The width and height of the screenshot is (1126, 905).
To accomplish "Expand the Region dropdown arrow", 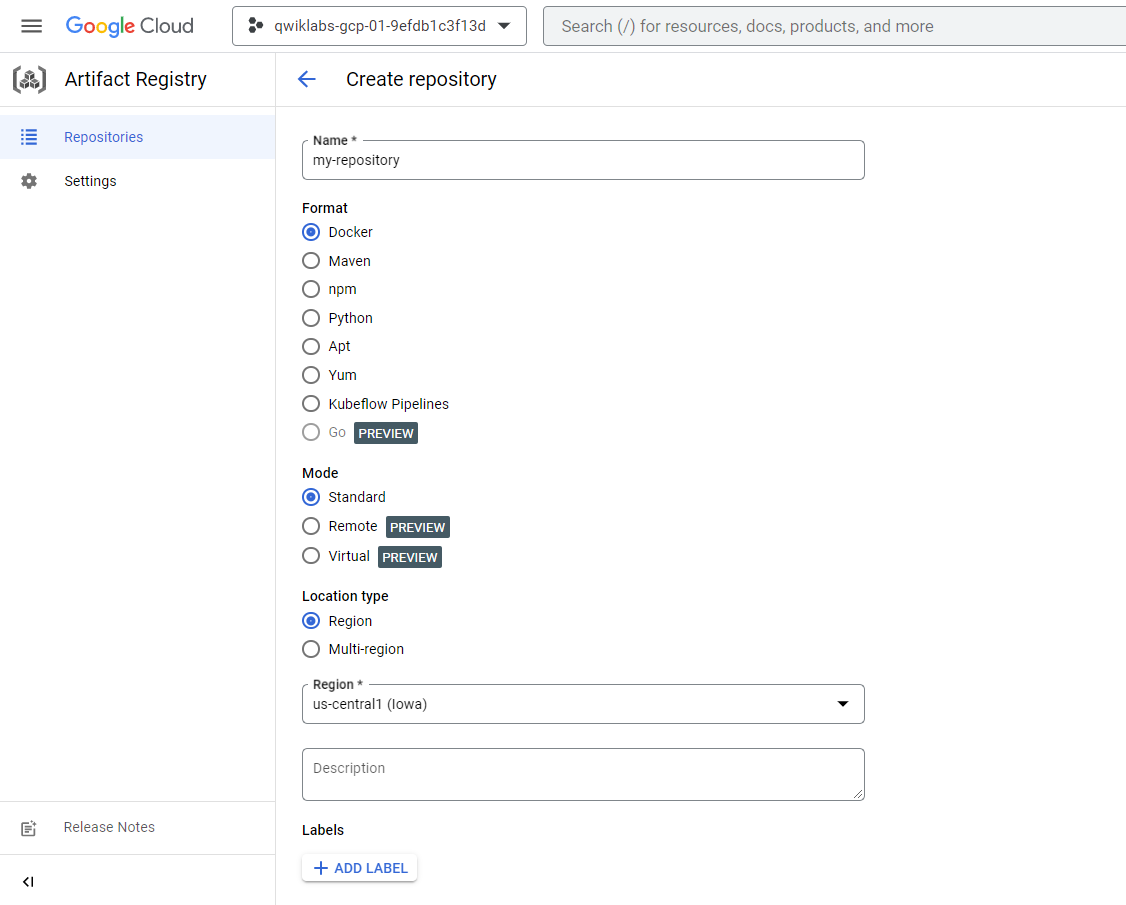I will 843,704.
